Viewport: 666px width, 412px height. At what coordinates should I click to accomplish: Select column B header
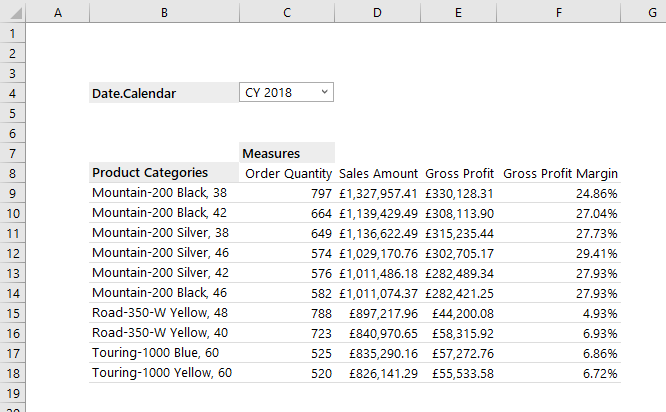(163, 11)
